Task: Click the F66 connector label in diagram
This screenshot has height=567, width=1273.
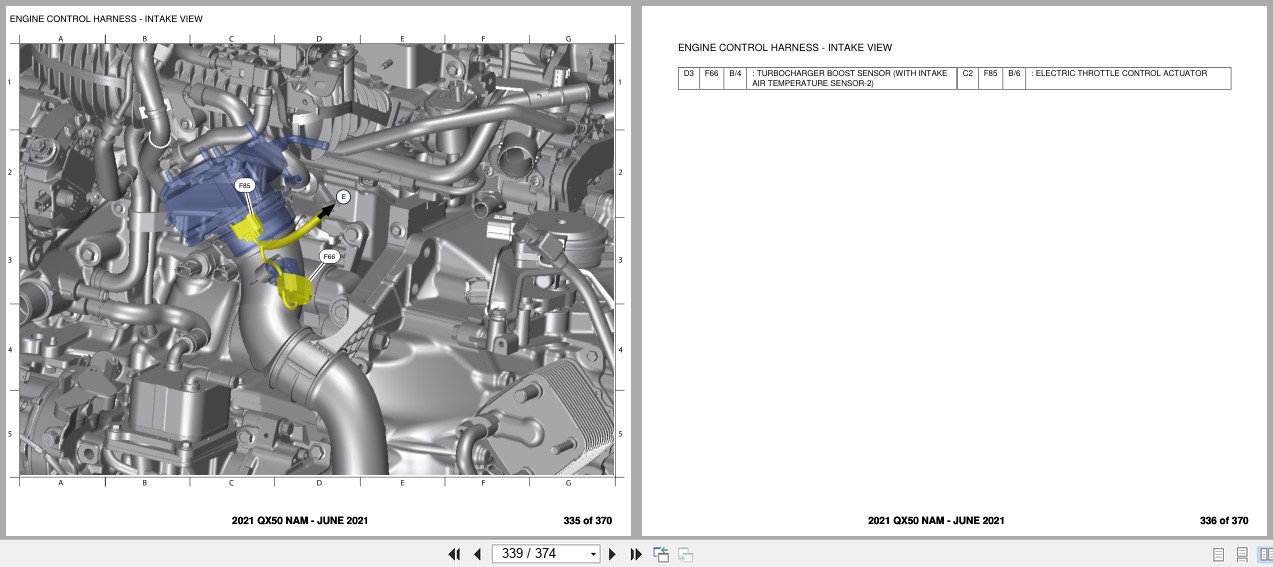Action: pos(329,257)
